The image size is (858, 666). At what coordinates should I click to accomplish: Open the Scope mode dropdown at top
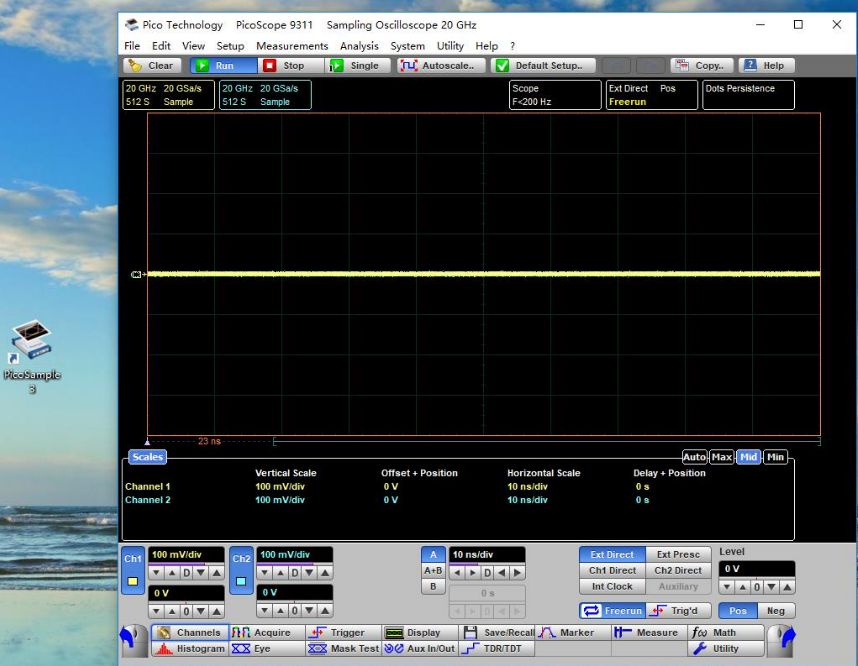point(553,95)
